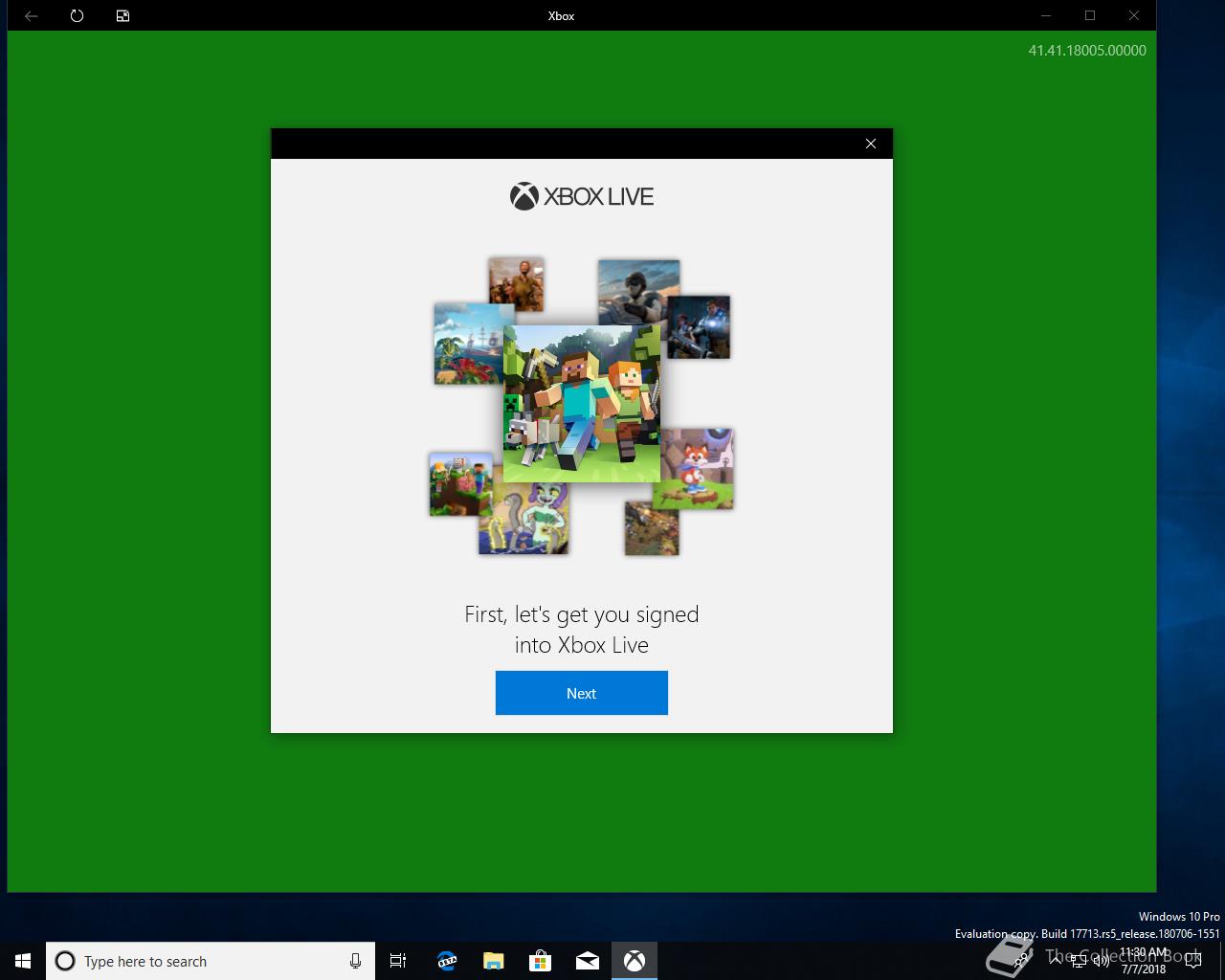Select the central Minecraft artwork thumbnail

coord(582,403)
